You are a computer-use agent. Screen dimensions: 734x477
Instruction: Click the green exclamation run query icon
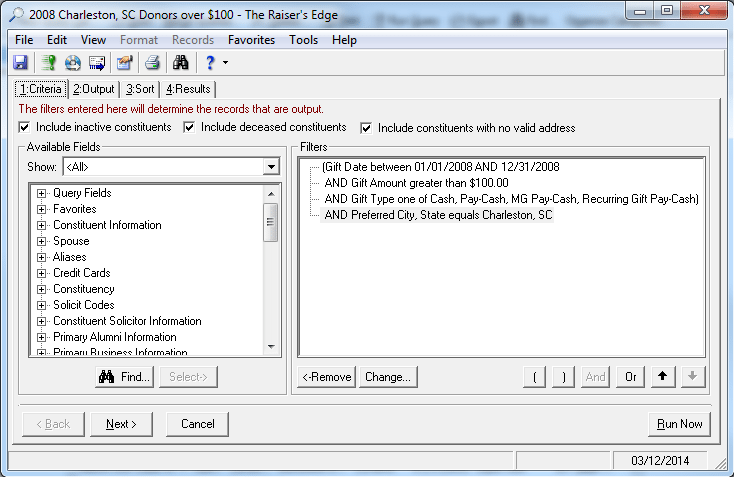pyautogui.click(x=48, y=63)
